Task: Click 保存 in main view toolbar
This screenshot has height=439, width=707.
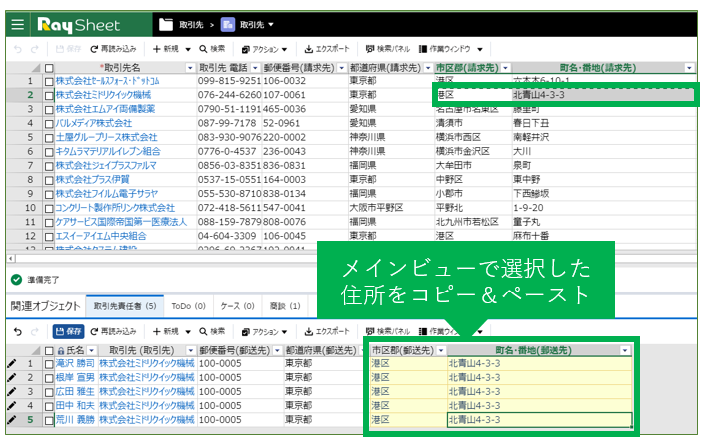Action: (x=69, y=49)
